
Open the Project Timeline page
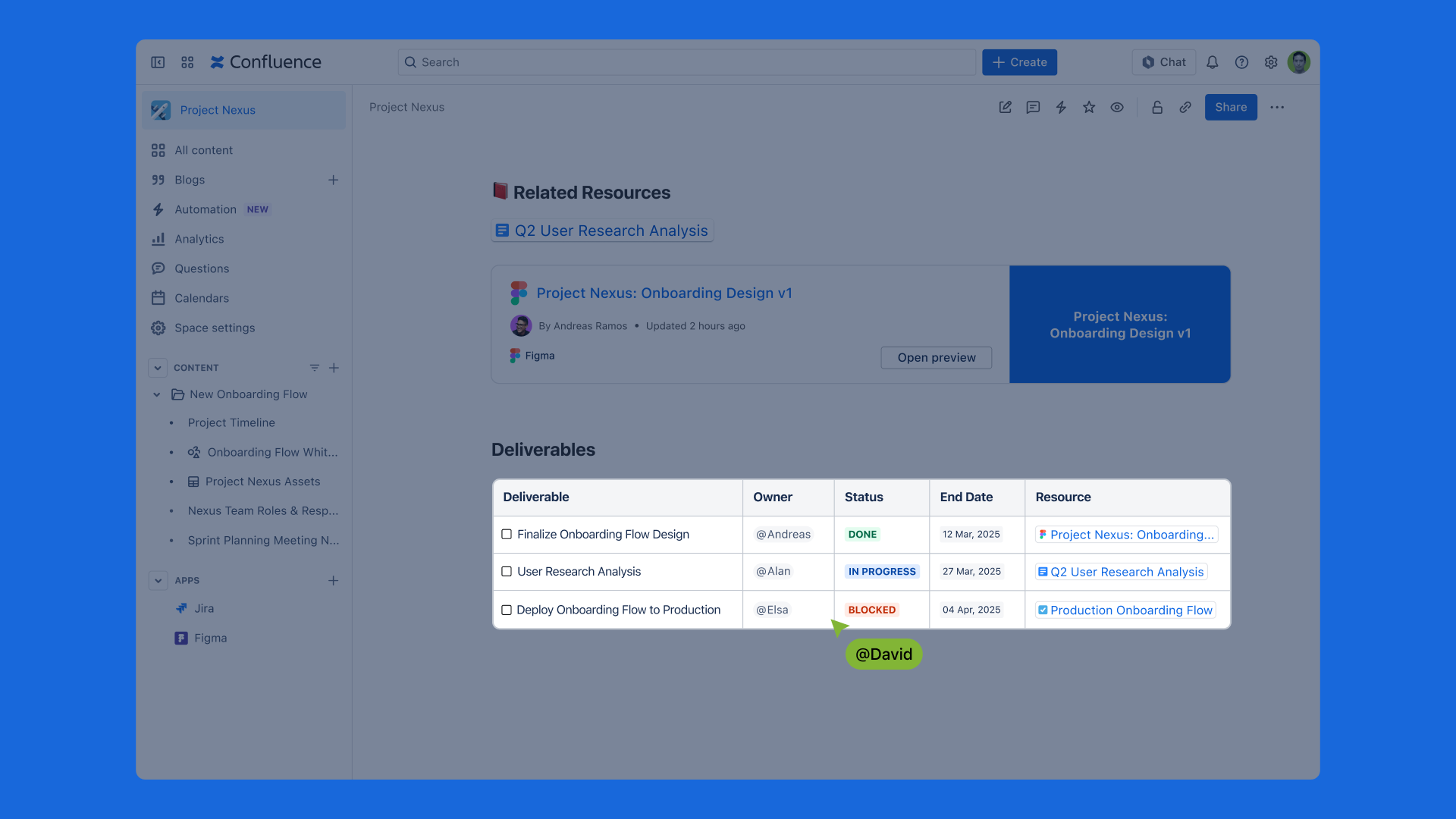point(231,422)
